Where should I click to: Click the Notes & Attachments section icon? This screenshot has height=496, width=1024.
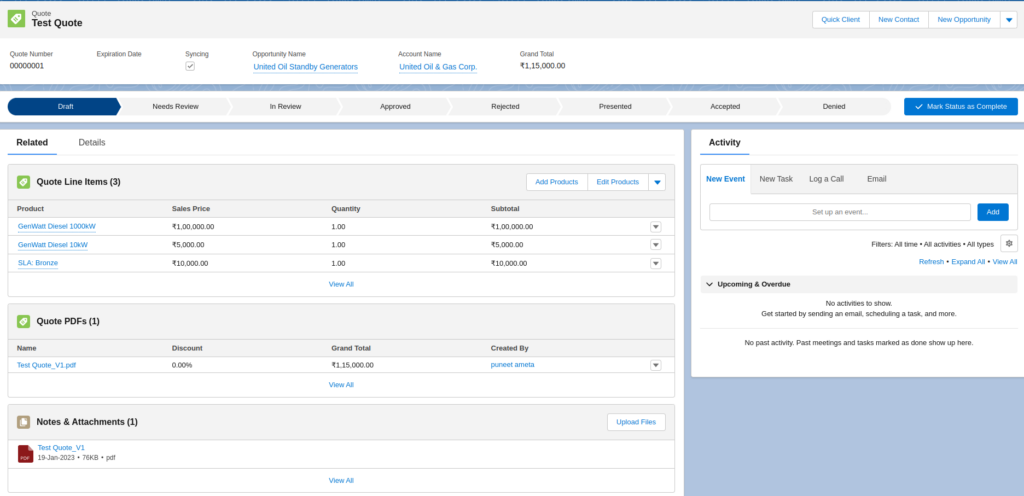(23, 422)
